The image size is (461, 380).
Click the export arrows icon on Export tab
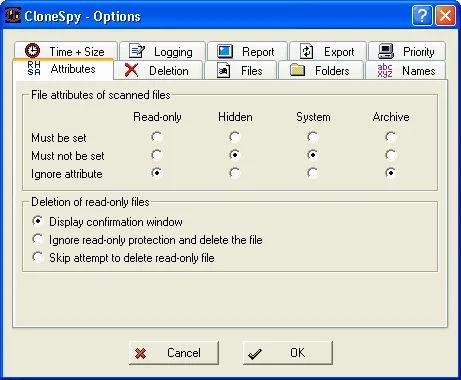(x=306, y=51)
